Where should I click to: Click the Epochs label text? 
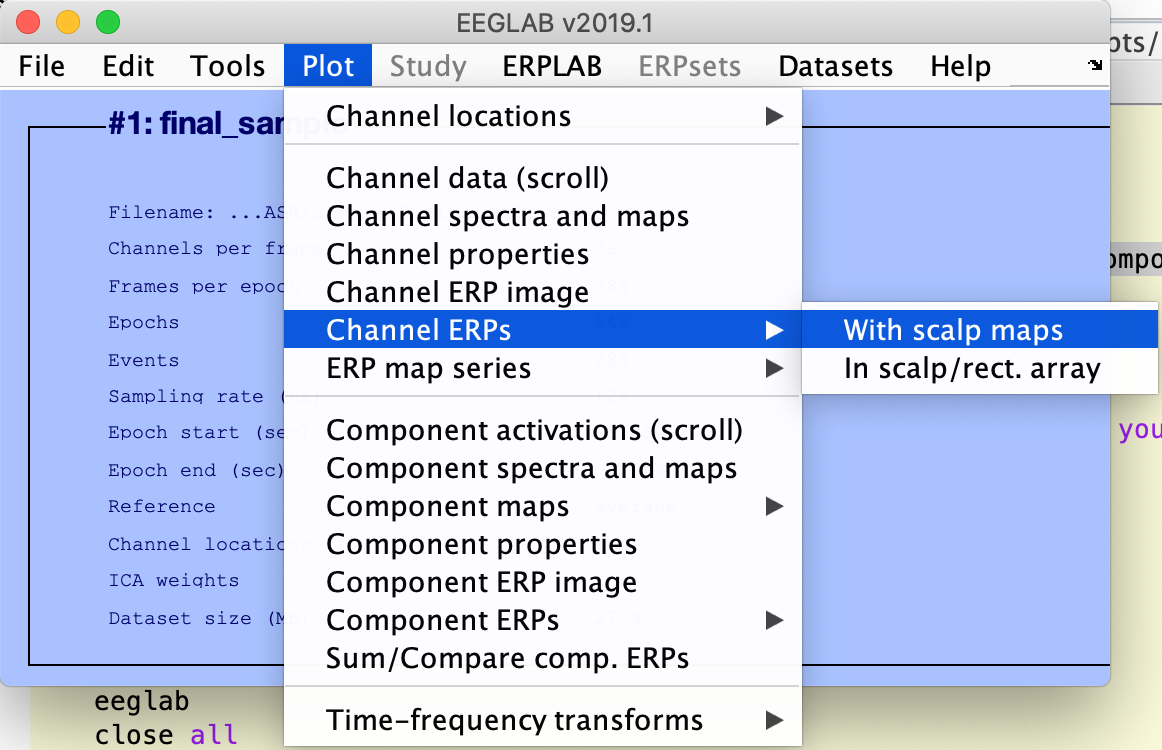[x=144, y=322]
